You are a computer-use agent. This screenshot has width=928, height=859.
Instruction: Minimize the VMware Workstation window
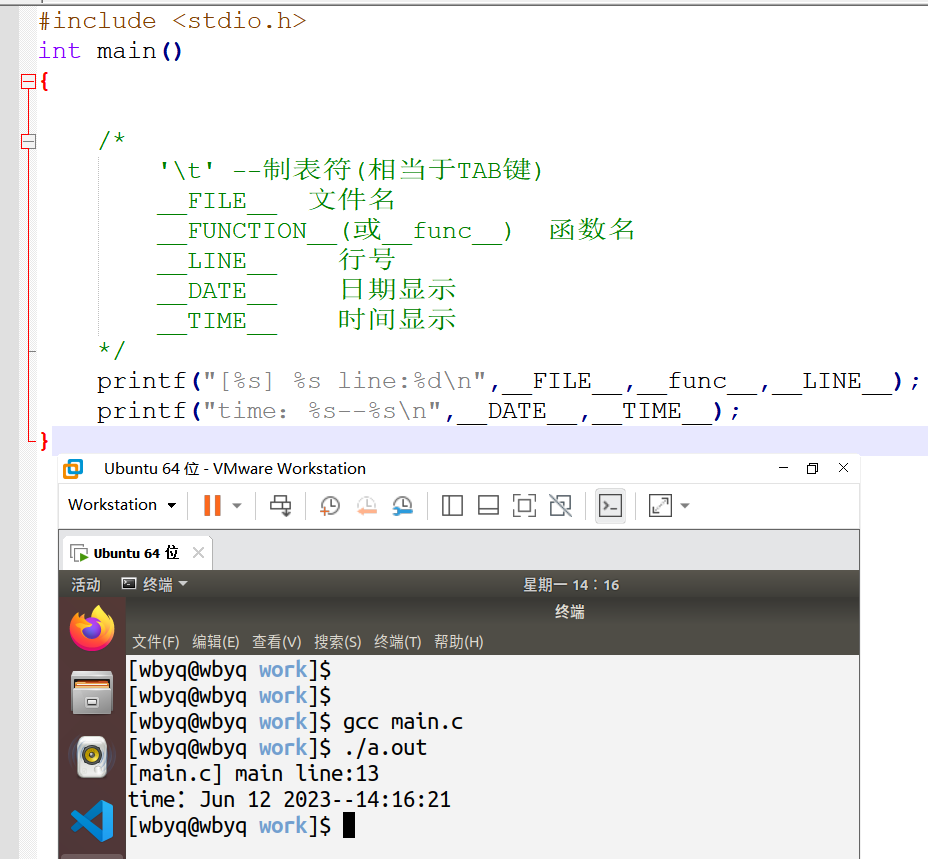click(x=783, y=468)
